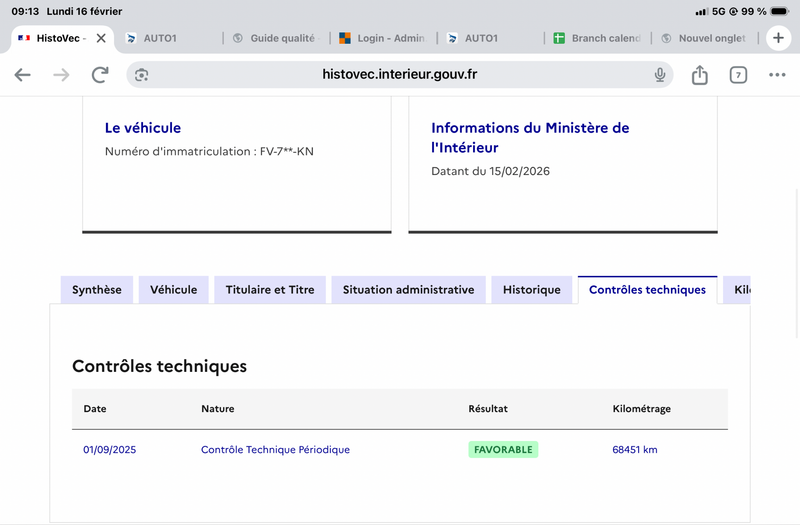
Task: Close the HistoVec browser tab
Action: (101, 38)
